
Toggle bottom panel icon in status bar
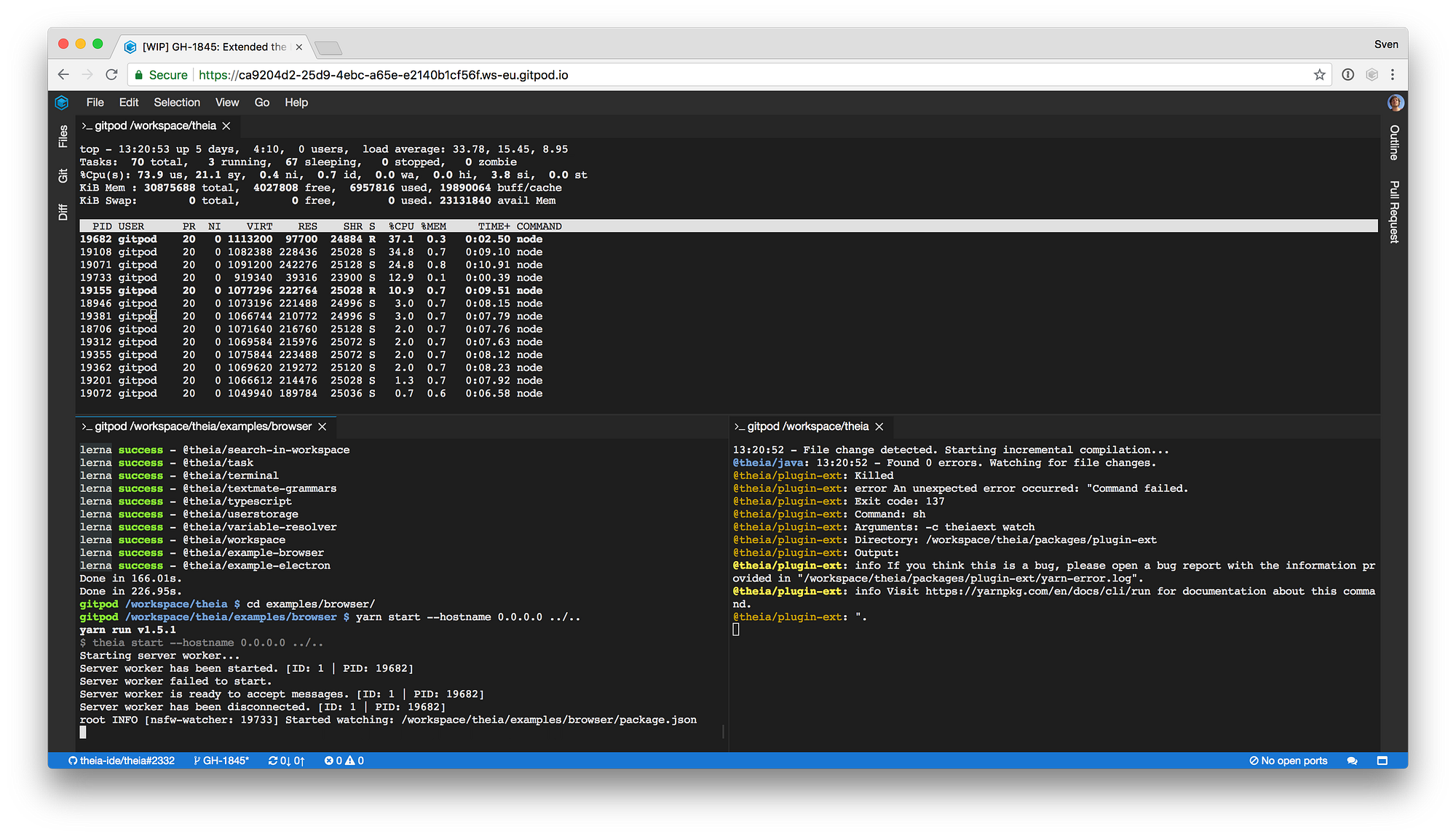click(x=1382, y=761)
